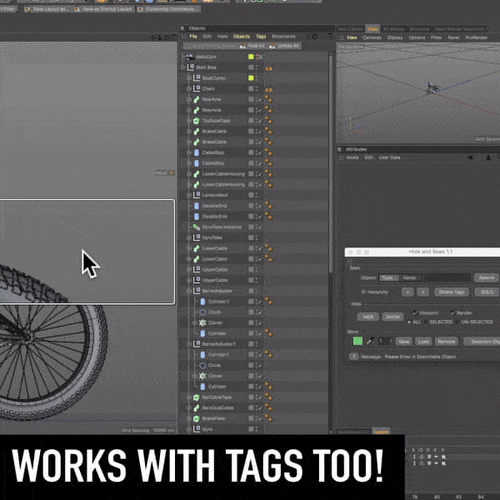Toggle the Viewport checkbox in Hide and Seek
The width and height of the screenshot is (500, 500).
[415, 313]
